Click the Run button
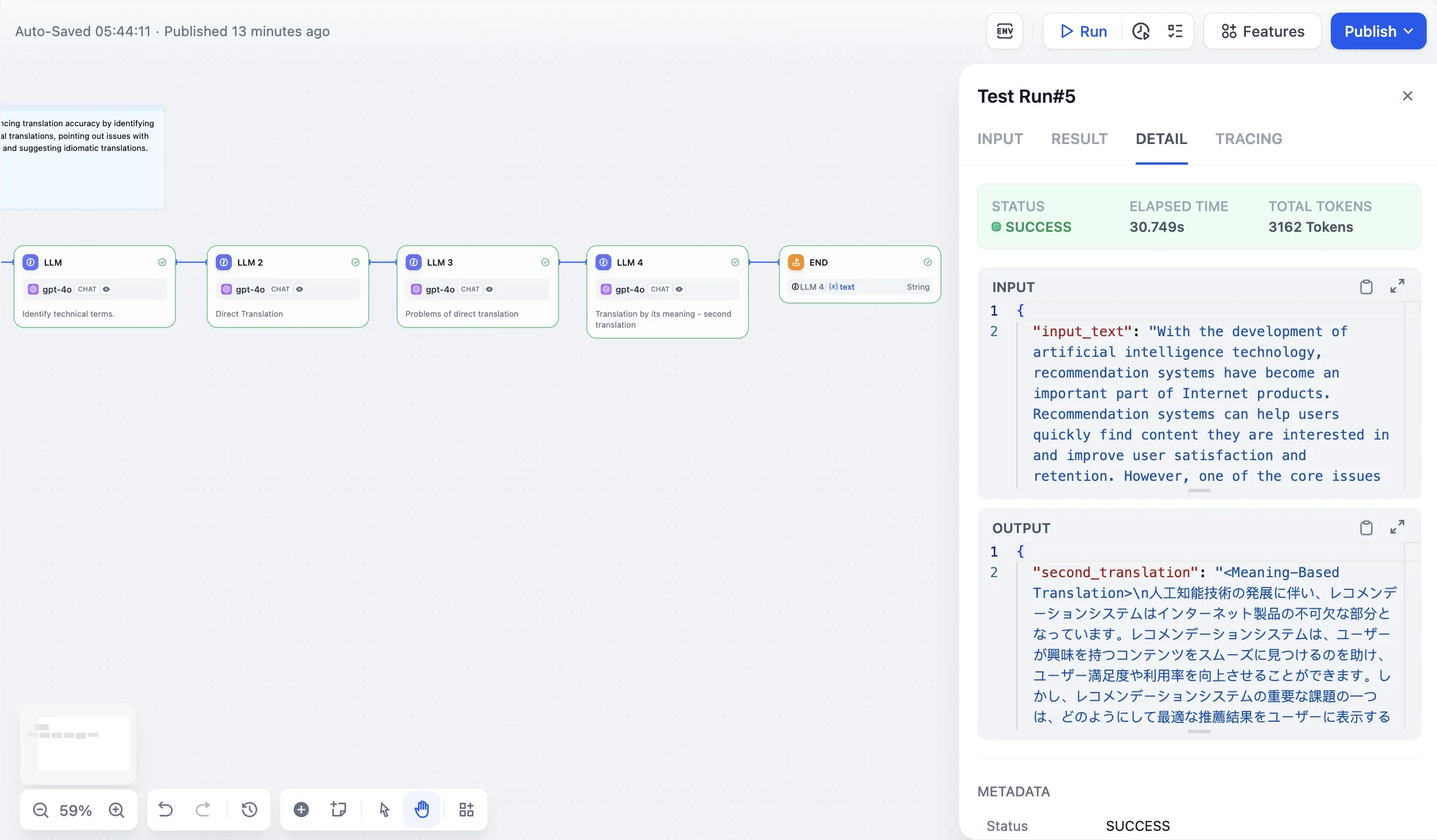Viewport: 1437px width, 840px height. click(1083, 31)
